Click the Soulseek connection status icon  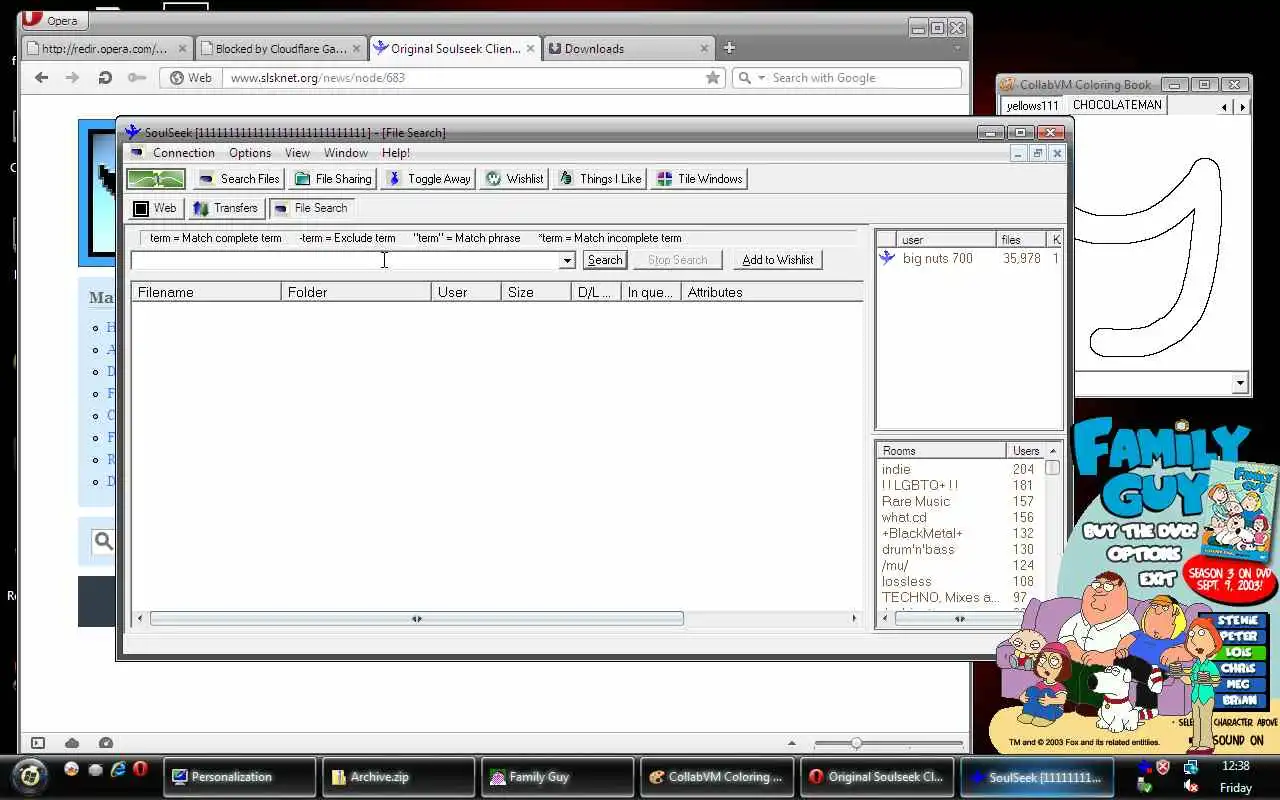pyautogui.click(x=155, y=179)
